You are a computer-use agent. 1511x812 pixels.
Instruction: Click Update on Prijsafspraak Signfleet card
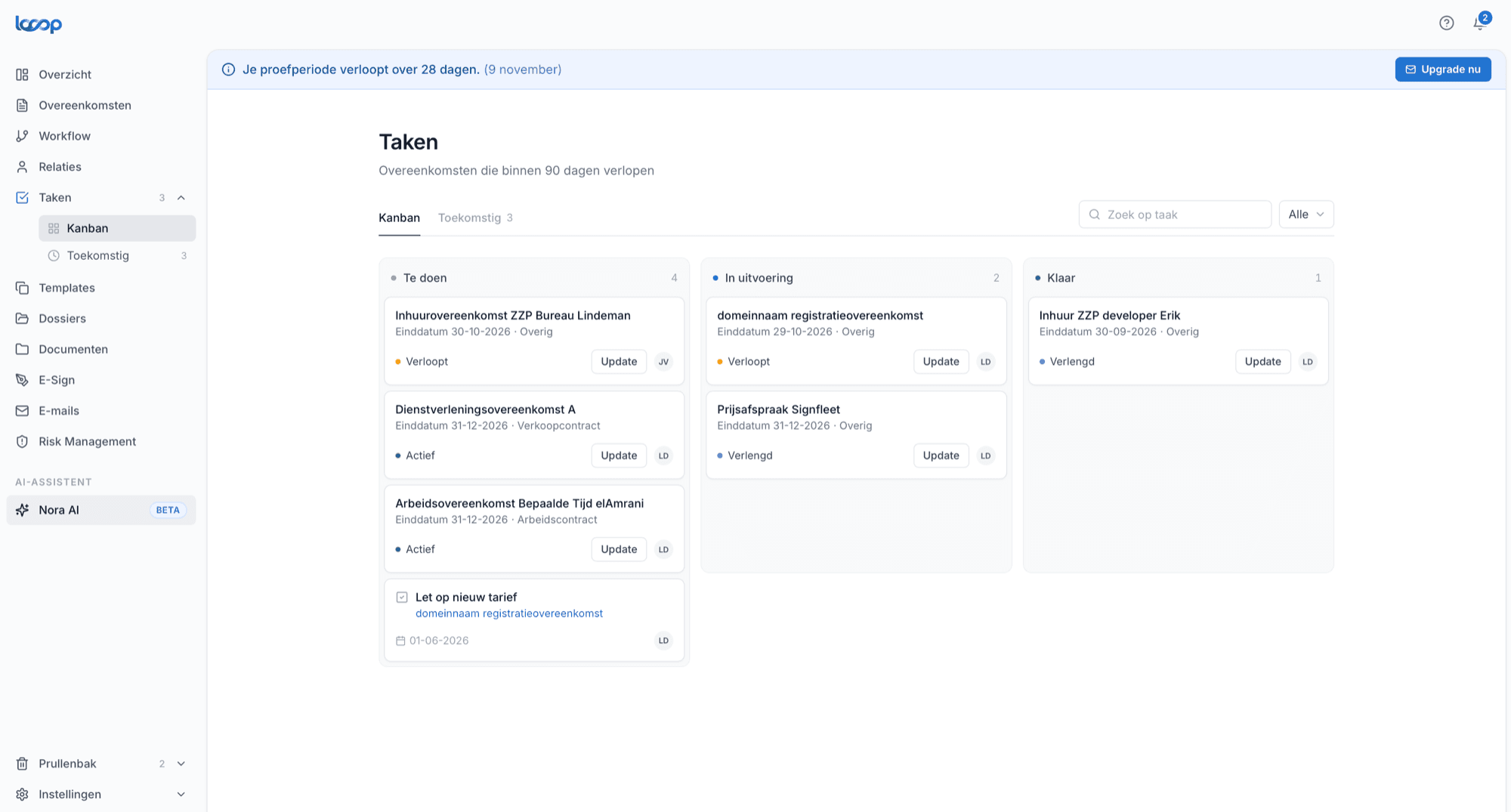(x=941, y=455)
